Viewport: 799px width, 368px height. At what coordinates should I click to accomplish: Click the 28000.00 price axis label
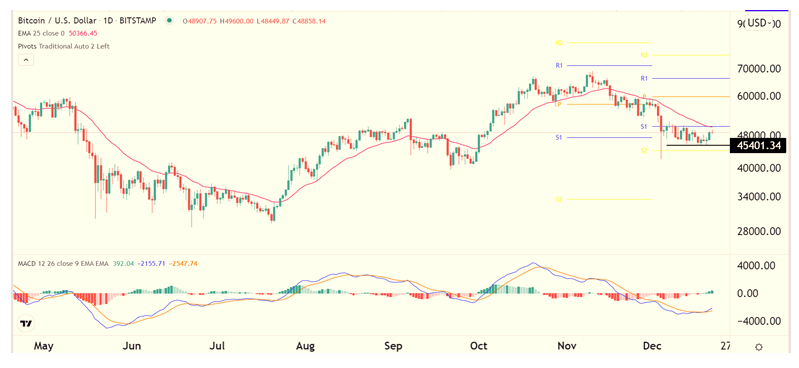758,231
